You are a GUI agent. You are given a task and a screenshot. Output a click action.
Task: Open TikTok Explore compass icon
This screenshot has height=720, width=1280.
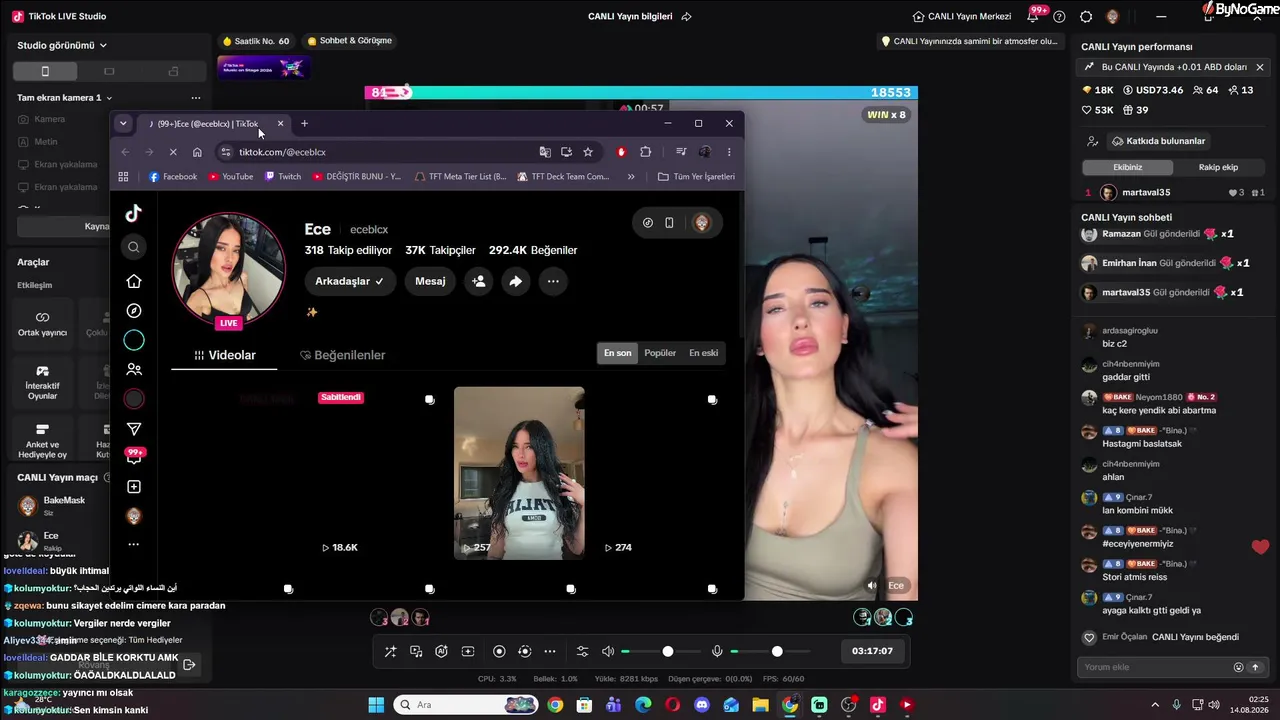coord(134,311)
